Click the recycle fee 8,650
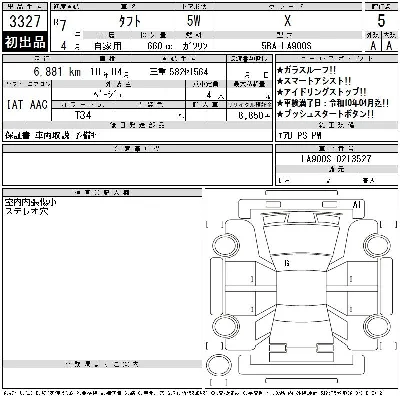Screen dimensions: 400x400 pos(254,115)
